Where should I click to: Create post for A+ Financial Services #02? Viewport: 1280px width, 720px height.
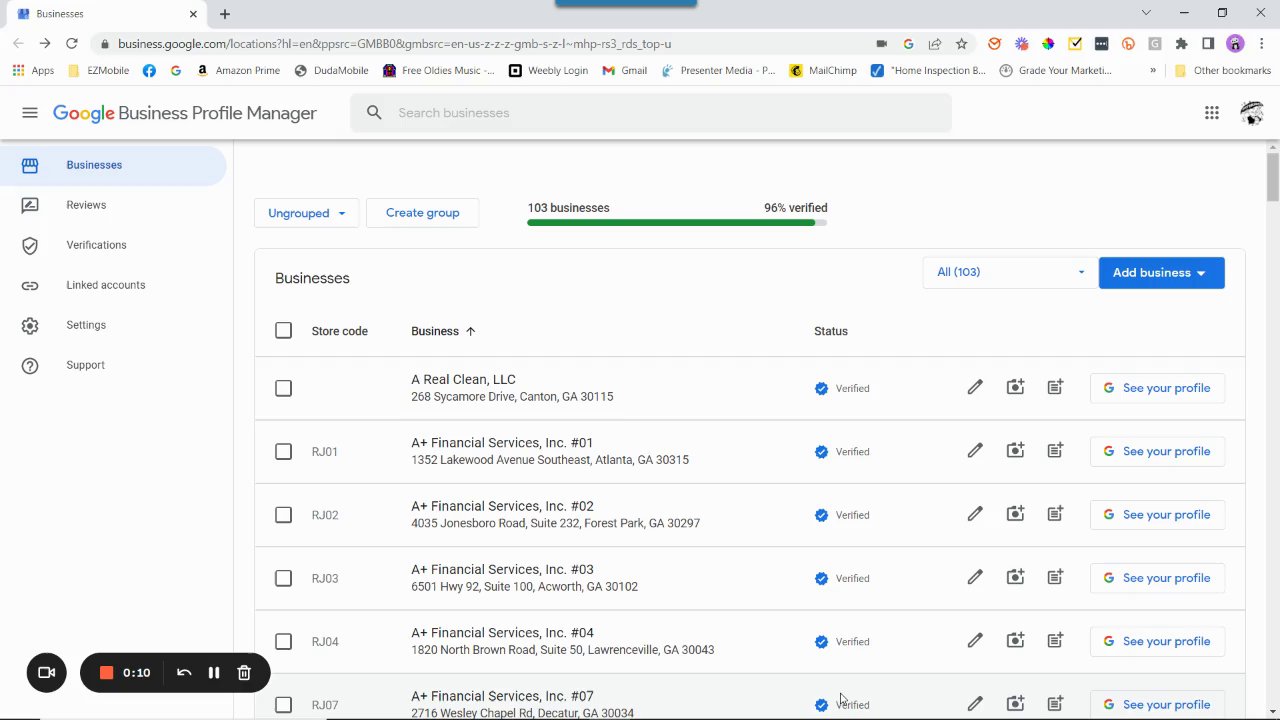click(1055, 515)
